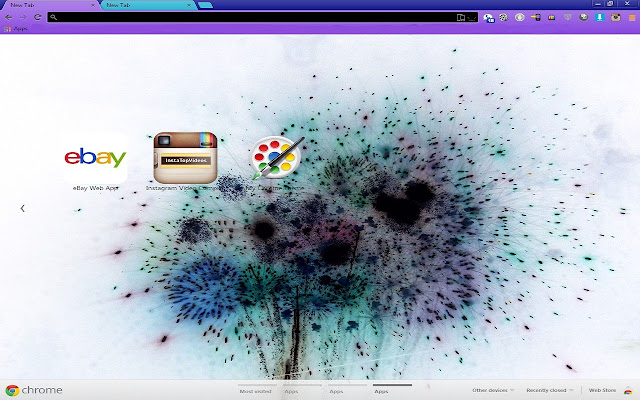The image size is (640, 400).
Task: Restore down the Chrome window
Action: point(610,4)
